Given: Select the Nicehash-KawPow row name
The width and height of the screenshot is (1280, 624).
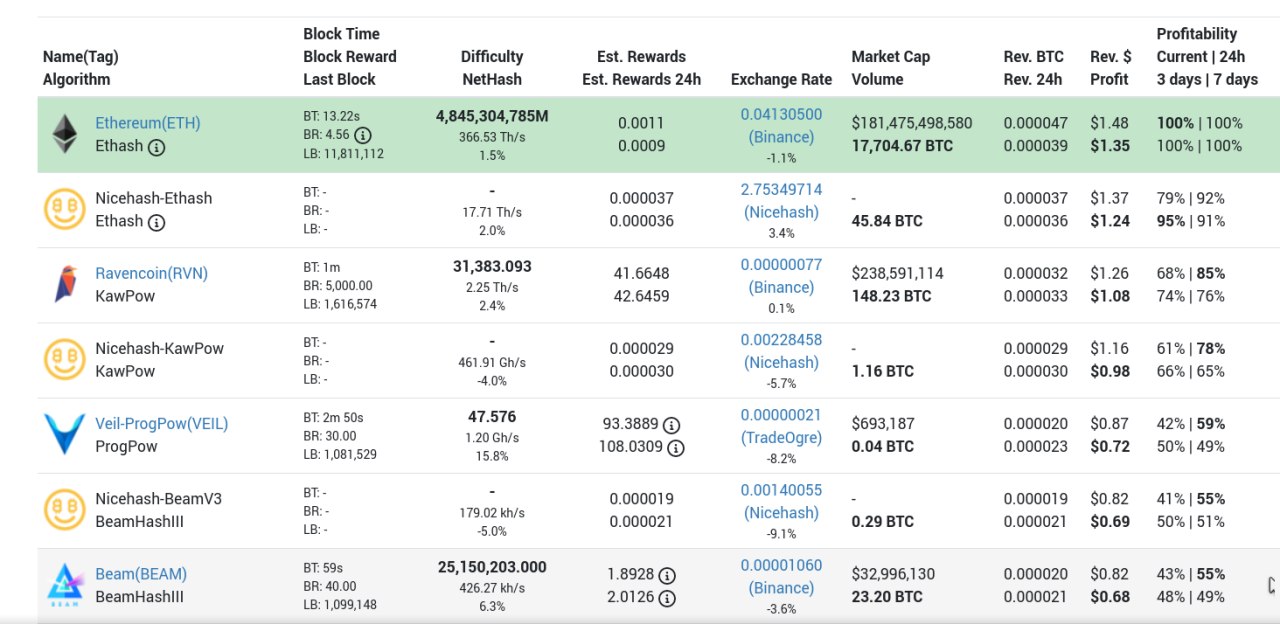Looking at the screenshot, I should (x=159, y=348).
